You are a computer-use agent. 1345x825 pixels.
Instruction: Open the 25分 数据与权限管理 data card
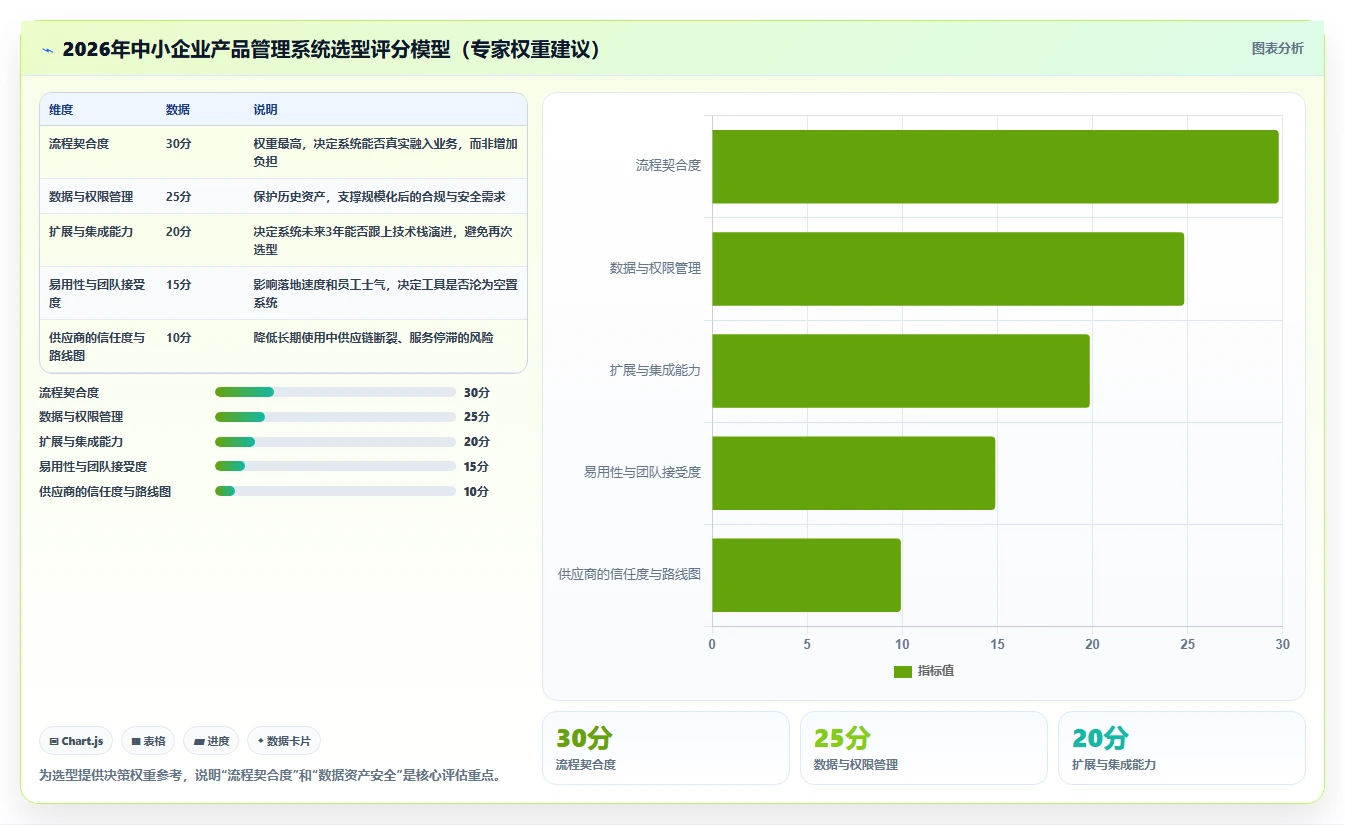tap(924, 748)
